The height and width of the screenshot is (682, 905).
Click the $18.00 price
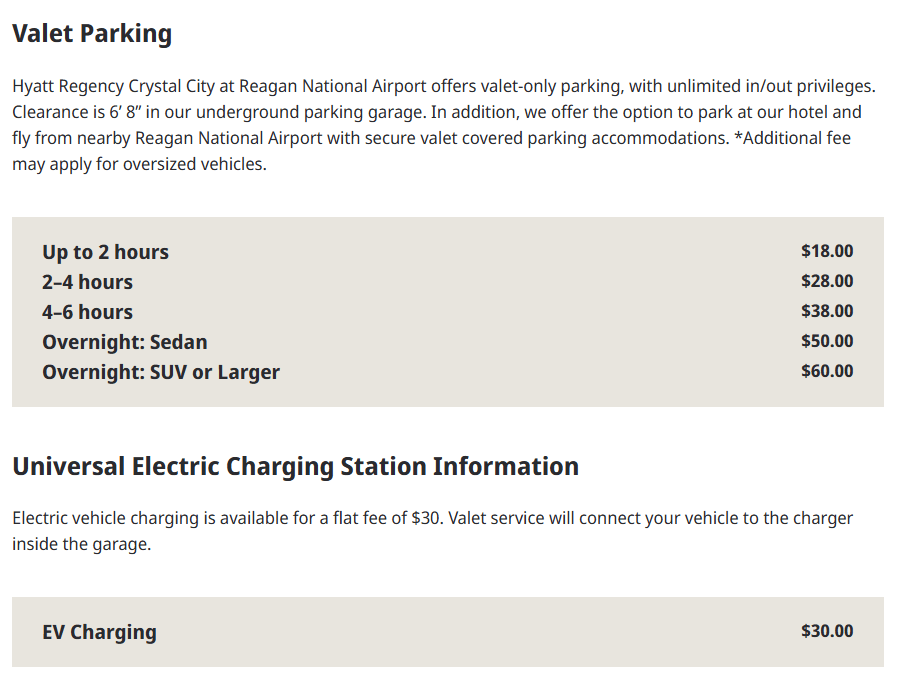[827, 251]
